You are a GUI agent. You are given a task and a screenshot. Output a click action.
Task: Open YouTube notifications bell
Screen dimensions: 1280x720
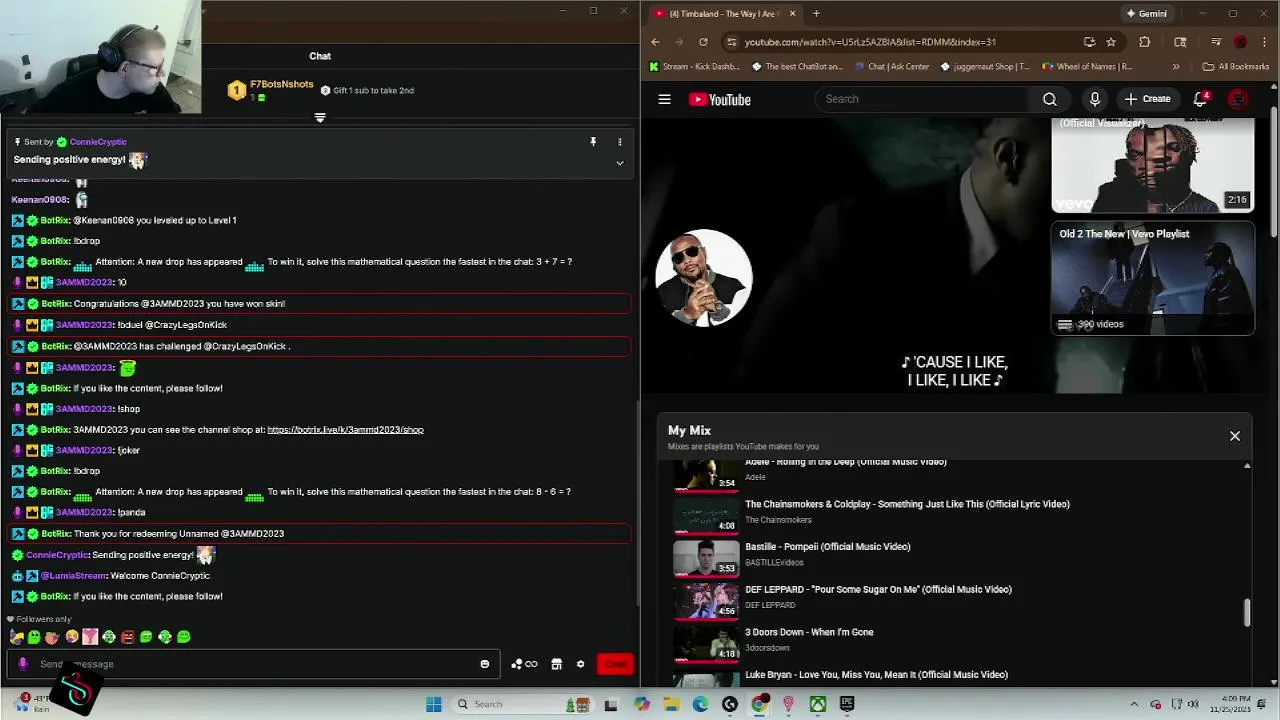point(1201,99)
